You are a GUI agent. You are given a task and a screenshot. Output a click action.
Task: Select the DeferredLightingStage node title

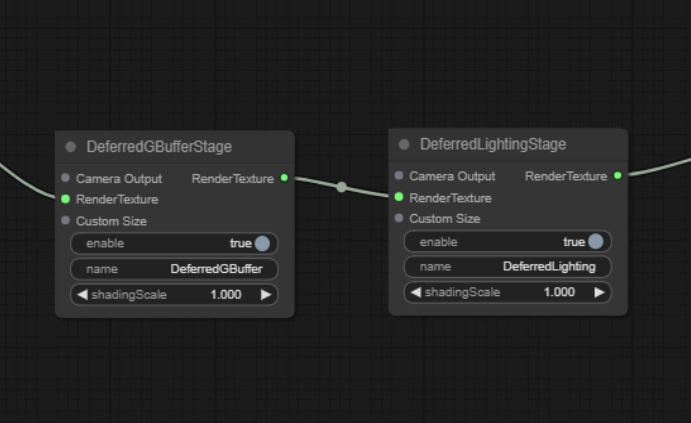click(x=493, y=145)
